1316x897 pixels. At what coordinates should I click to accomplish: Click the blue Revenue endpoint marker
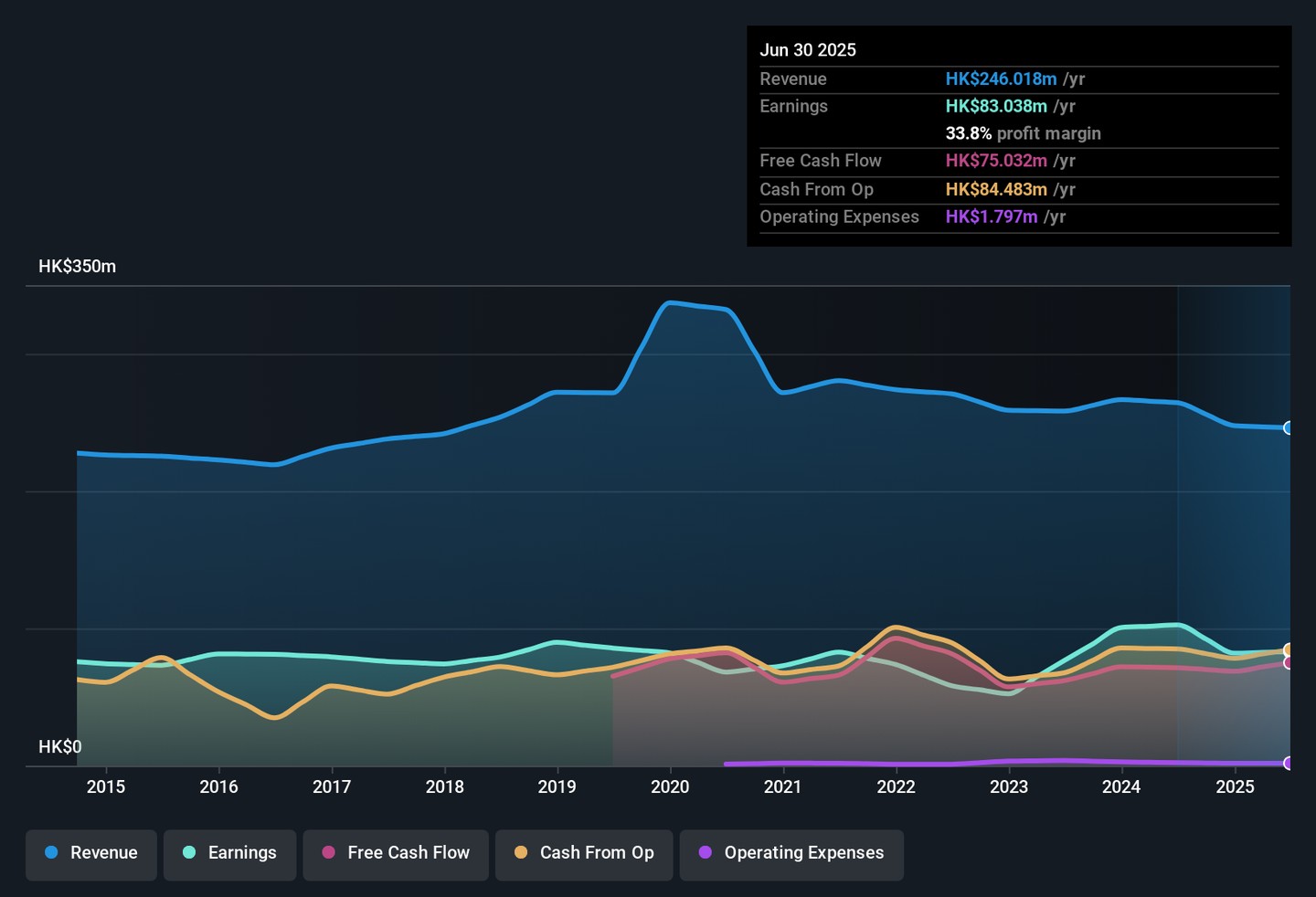pos(1289,427)
